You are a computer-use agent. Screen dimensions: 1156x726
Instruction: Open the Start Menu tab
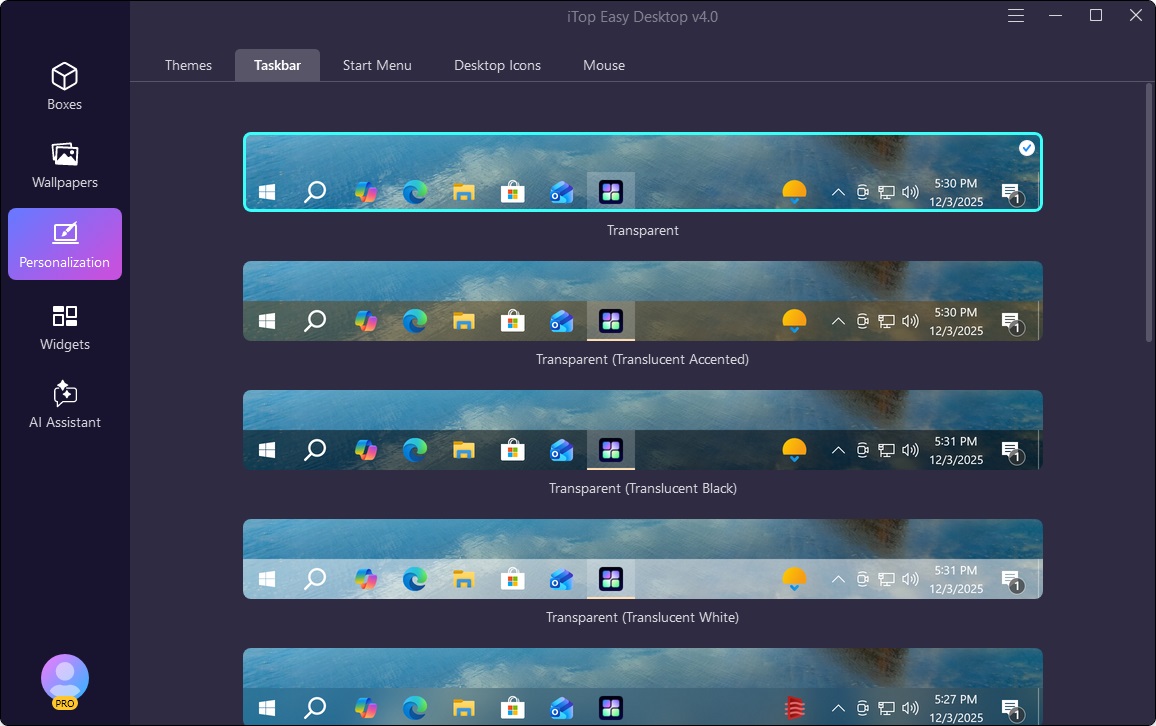tap(377, 65)
